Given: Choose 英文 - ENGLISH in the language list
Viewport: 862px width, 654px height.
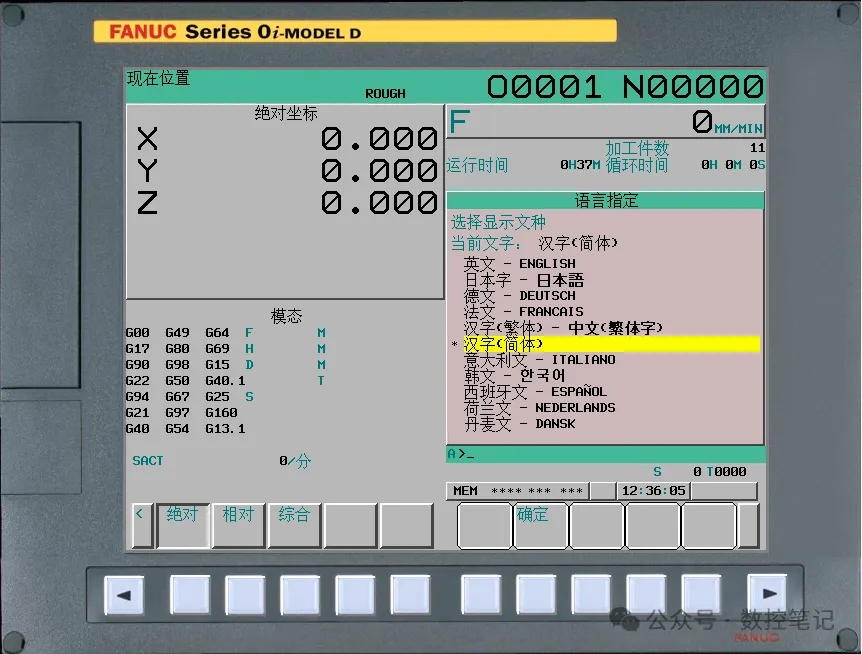Looking at the screenshot, I should click(520, 264).
